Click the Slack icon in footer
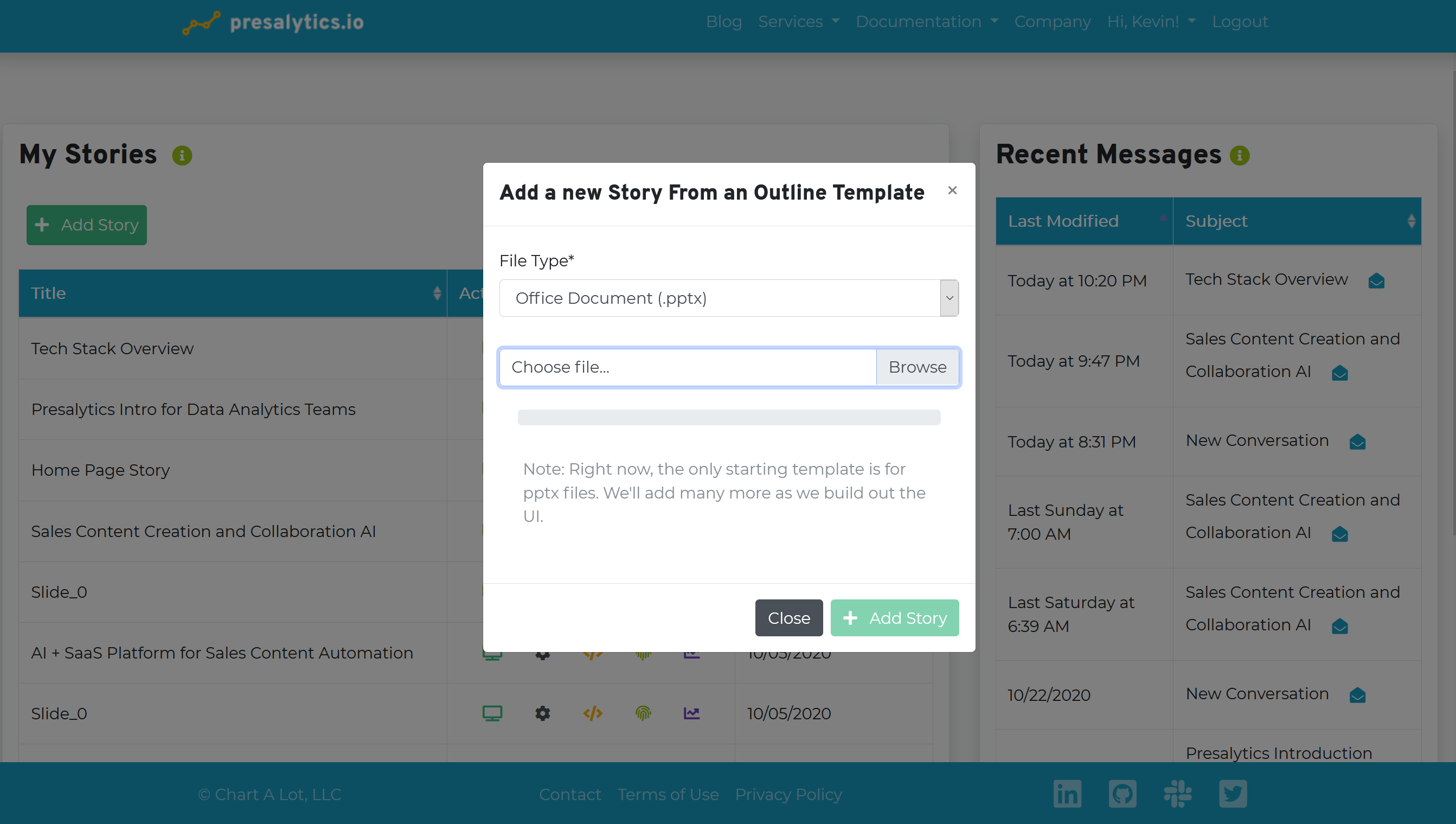Viewport: 1456px width, 824px height. point(1178,794)
